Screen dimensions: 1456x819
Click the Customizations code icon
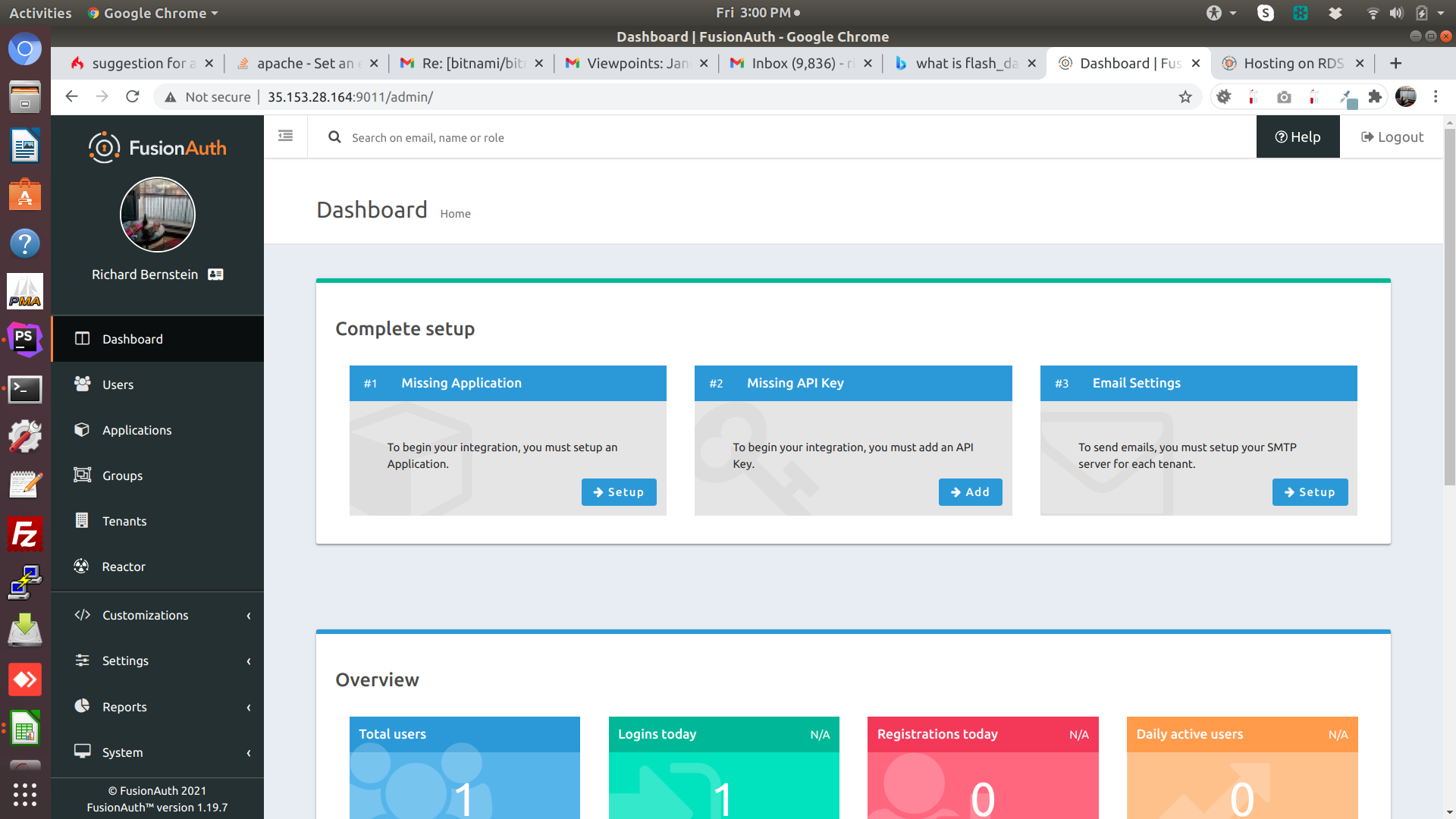[x=83, y=615]
